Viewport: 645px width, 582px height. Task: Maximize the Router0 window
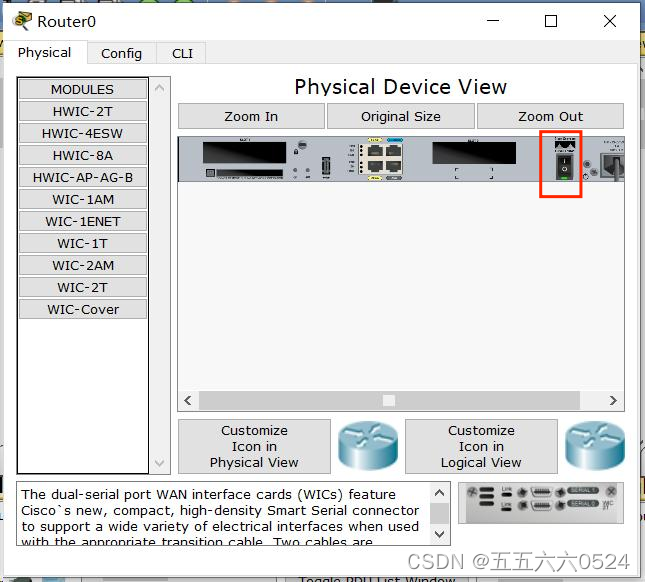coord(551,21)
